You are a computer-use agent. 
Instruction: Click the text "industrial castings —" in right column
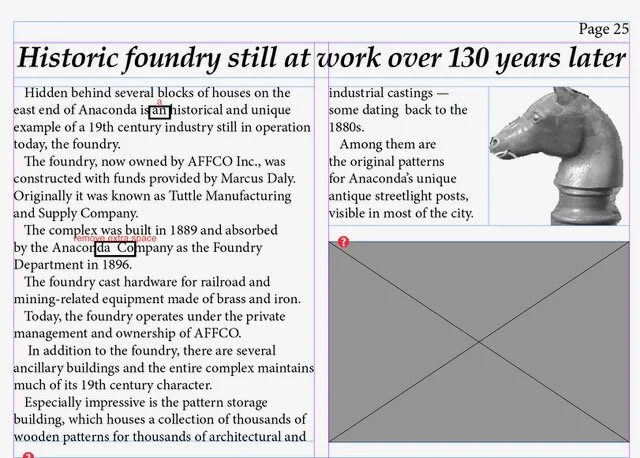click(x=389, y=93)
